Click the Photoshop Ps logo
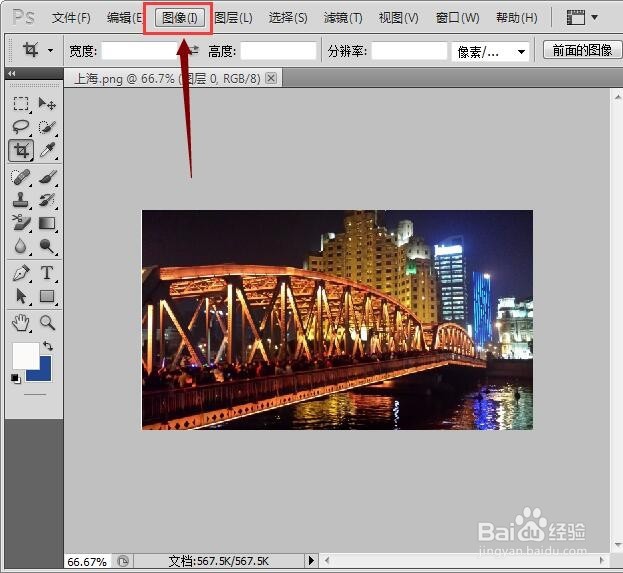The width and height of the screenshot is (623, 573). pos(24,17)
